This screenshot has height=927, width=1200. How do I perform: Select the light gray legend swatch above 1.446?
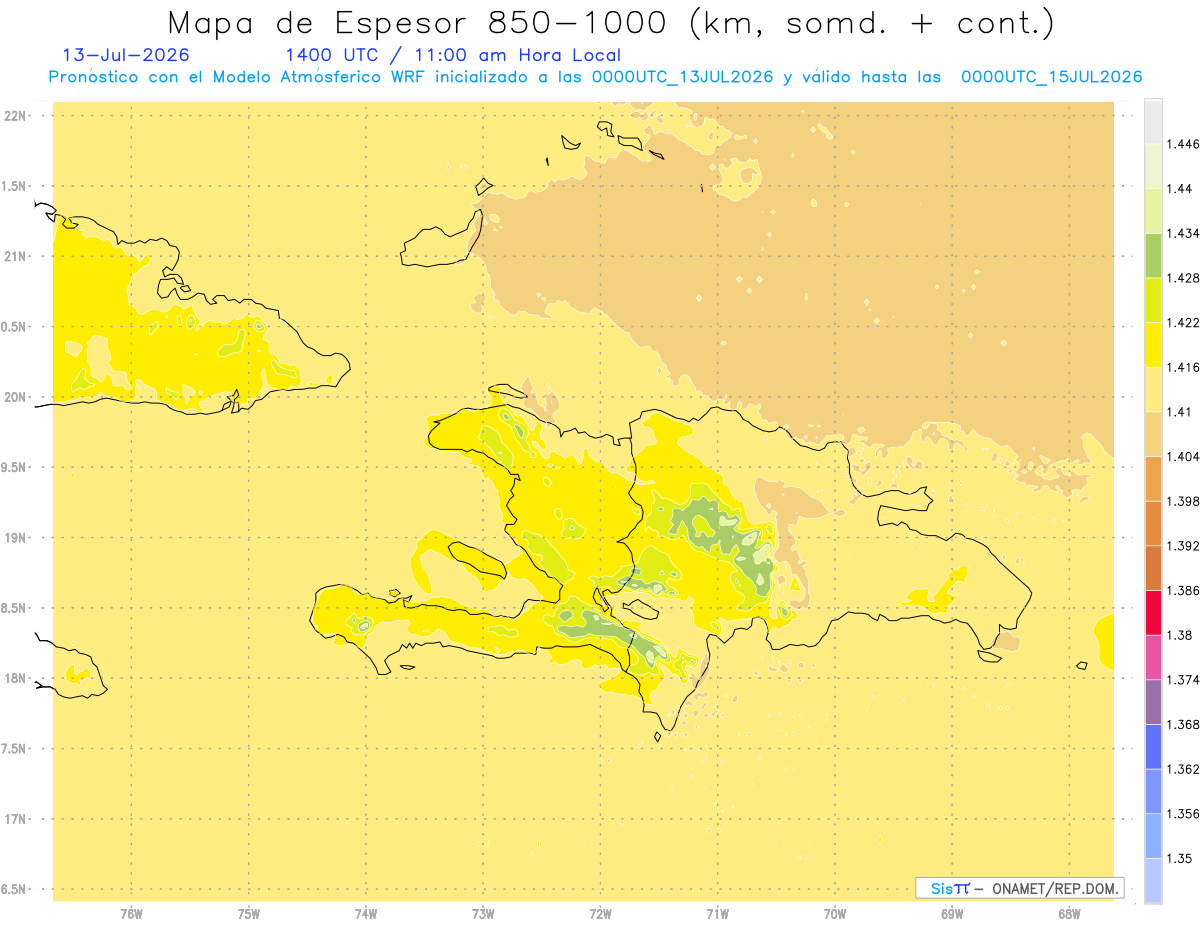coord(1153,121)
